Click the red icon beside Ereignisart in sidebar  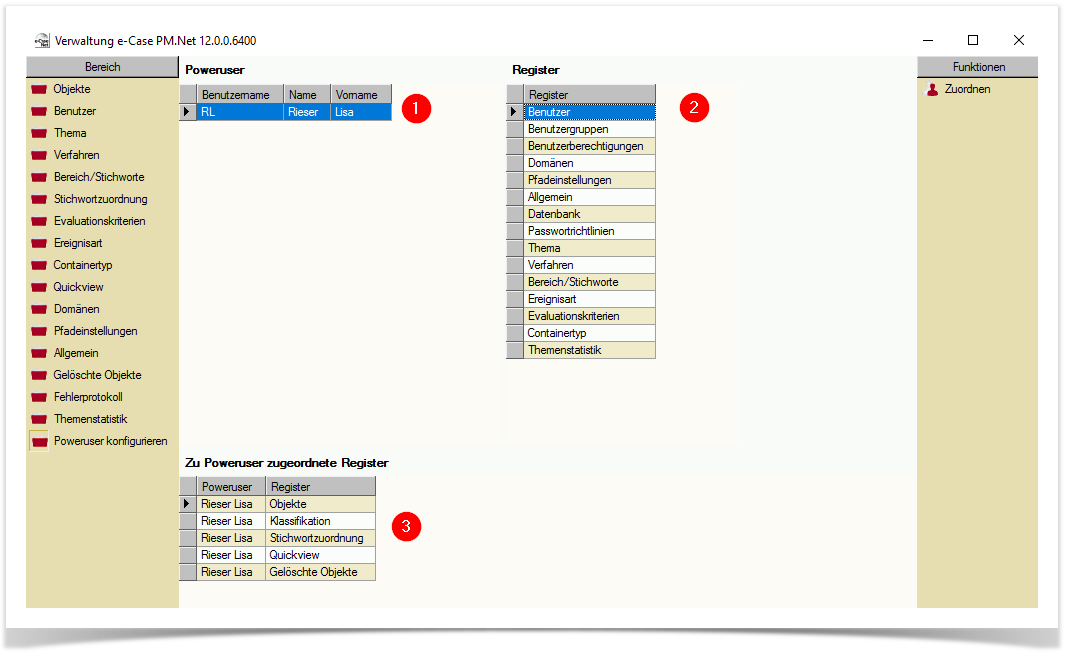[x=39, y=243]
